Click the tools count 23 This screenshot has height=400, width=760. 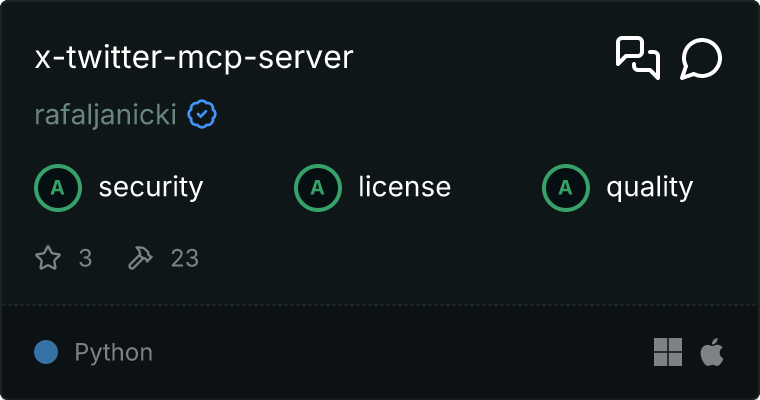click(x=185, y=259)
